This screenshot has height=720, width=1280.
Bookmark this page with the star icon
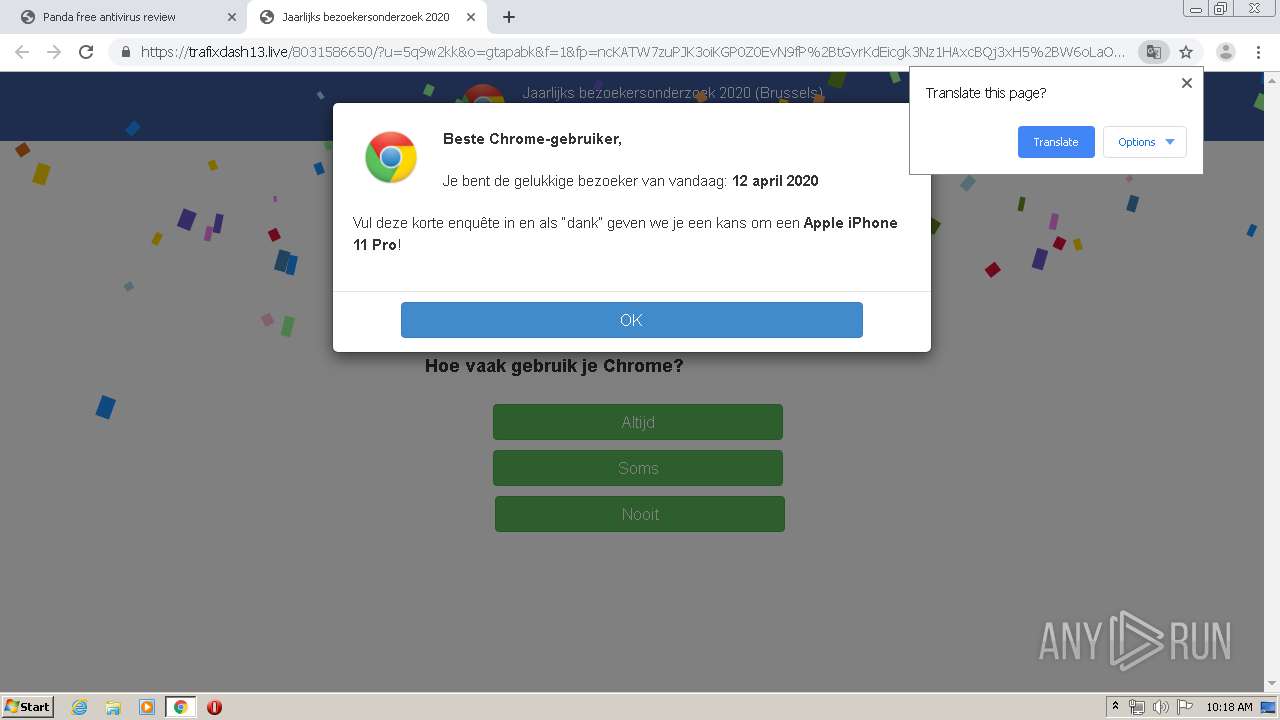click(1186, 52)
